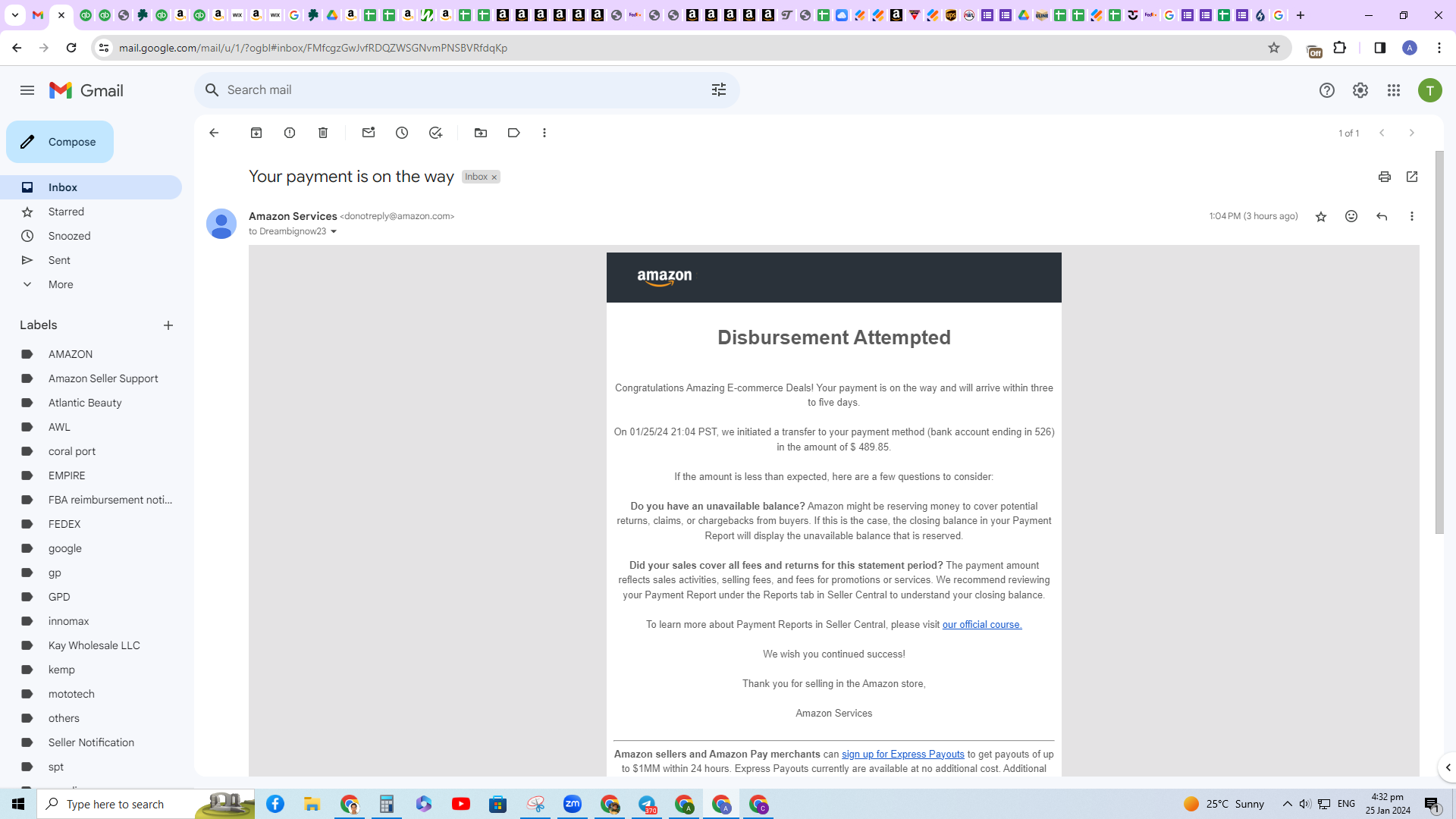Open File Explorer from taskbar

312,804
